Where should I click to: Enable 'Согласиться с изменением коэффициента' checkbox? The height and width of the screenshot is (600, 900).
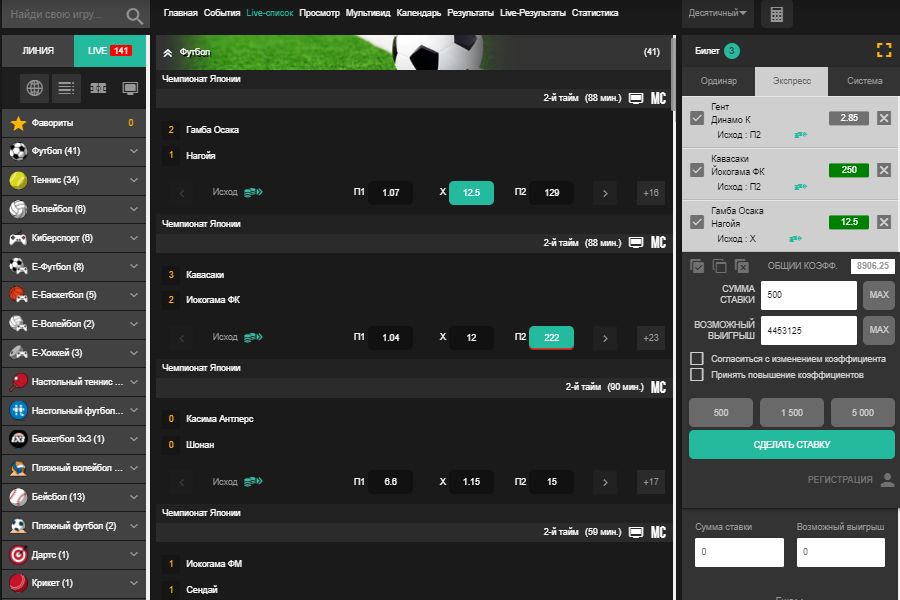[x=697, y=358]
